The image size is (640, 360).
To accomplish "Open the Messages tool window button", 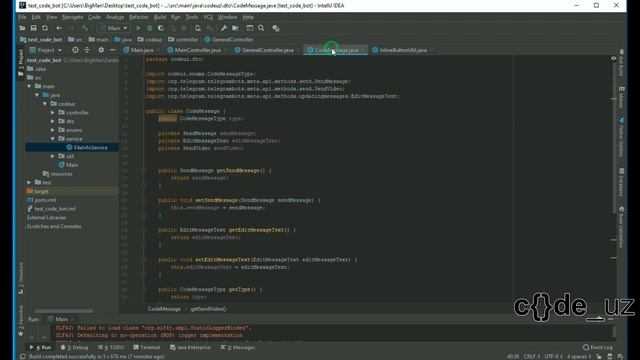I will (238, 347).
